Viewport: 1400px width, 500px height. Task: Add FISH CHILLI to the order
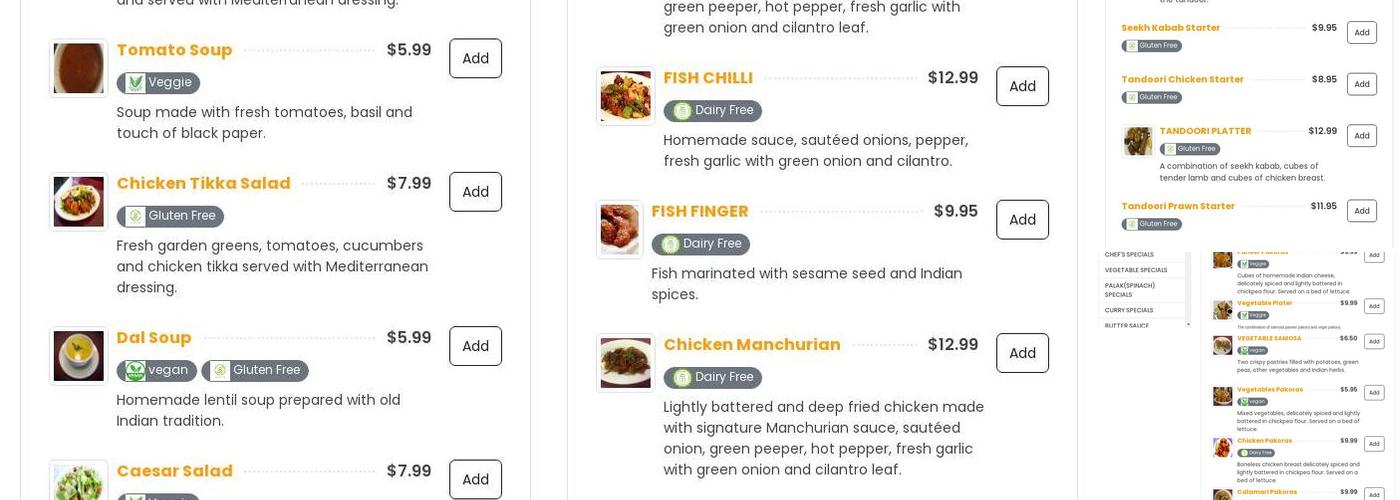coord(1022,86)
